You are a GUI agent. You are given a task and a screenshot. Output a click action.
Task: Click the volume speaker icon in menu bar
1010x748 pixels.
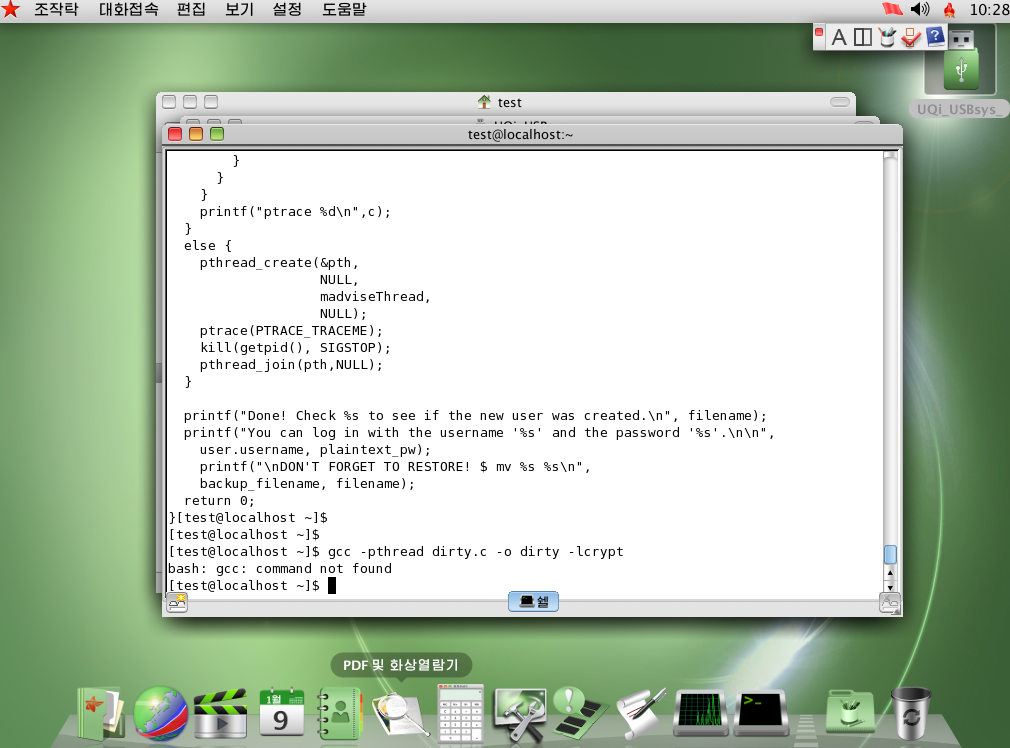pyautogui.click(x=920, y=9)
